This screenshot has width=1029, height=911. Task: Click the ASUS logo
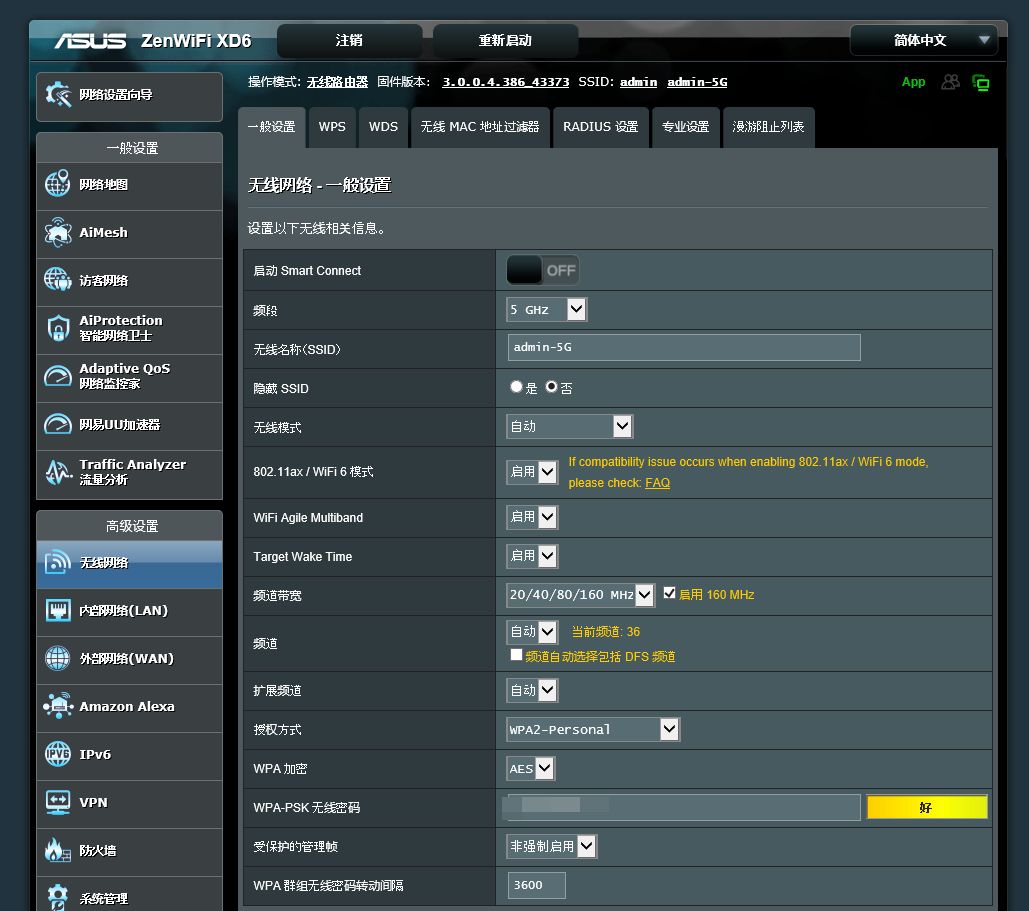(91, 41)
